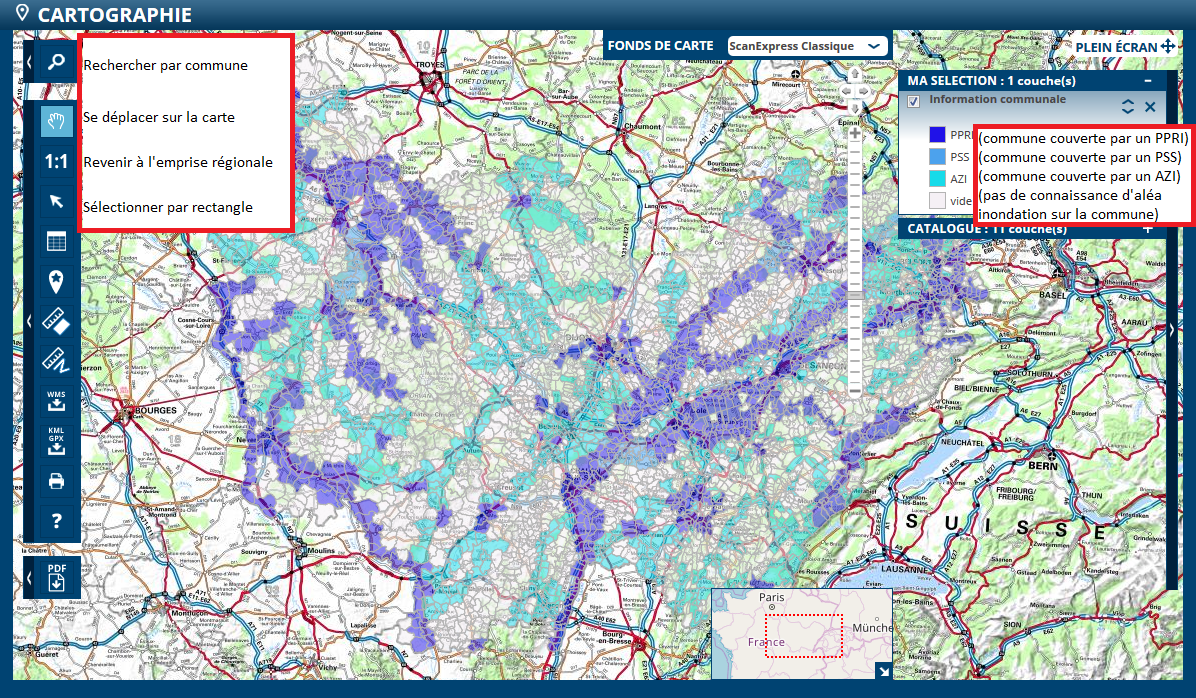This screenshot has width=1196, height=698.
Task: Click the location marker pin tool
Action: pos(56,281)
